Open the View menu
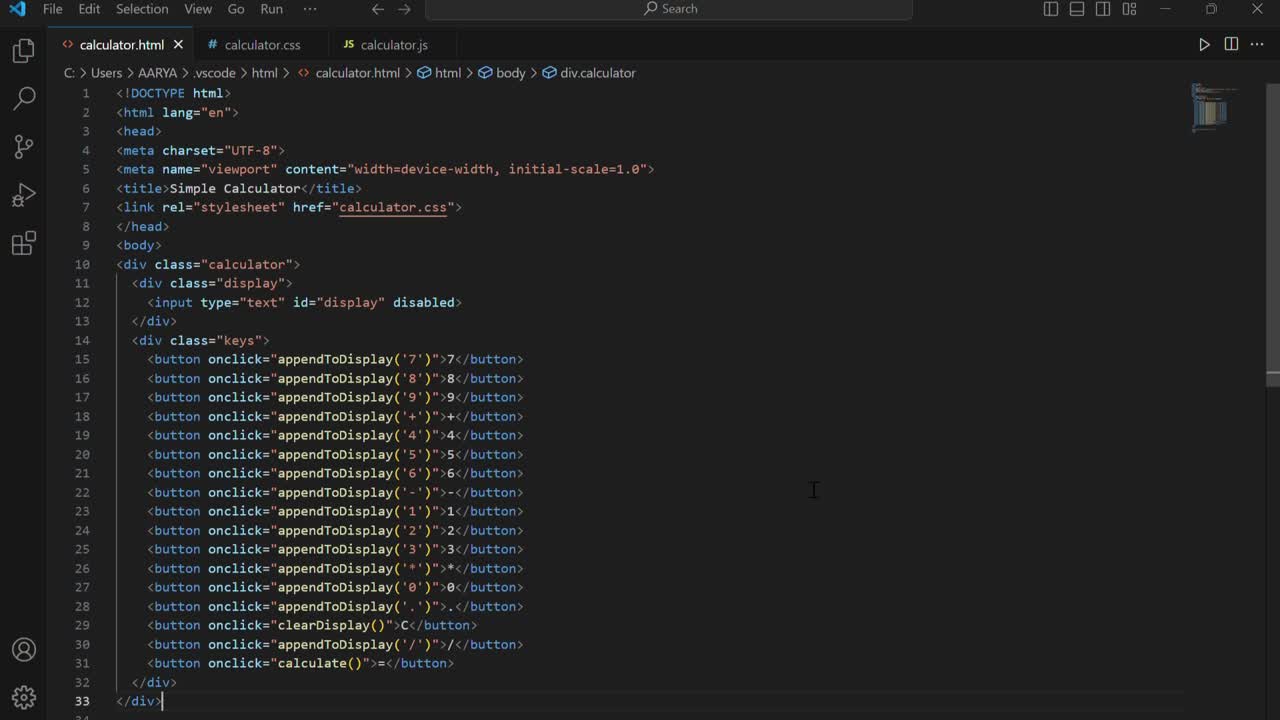Image resolution: width=1280 pixels, height=720 pixels. point(198,9)
